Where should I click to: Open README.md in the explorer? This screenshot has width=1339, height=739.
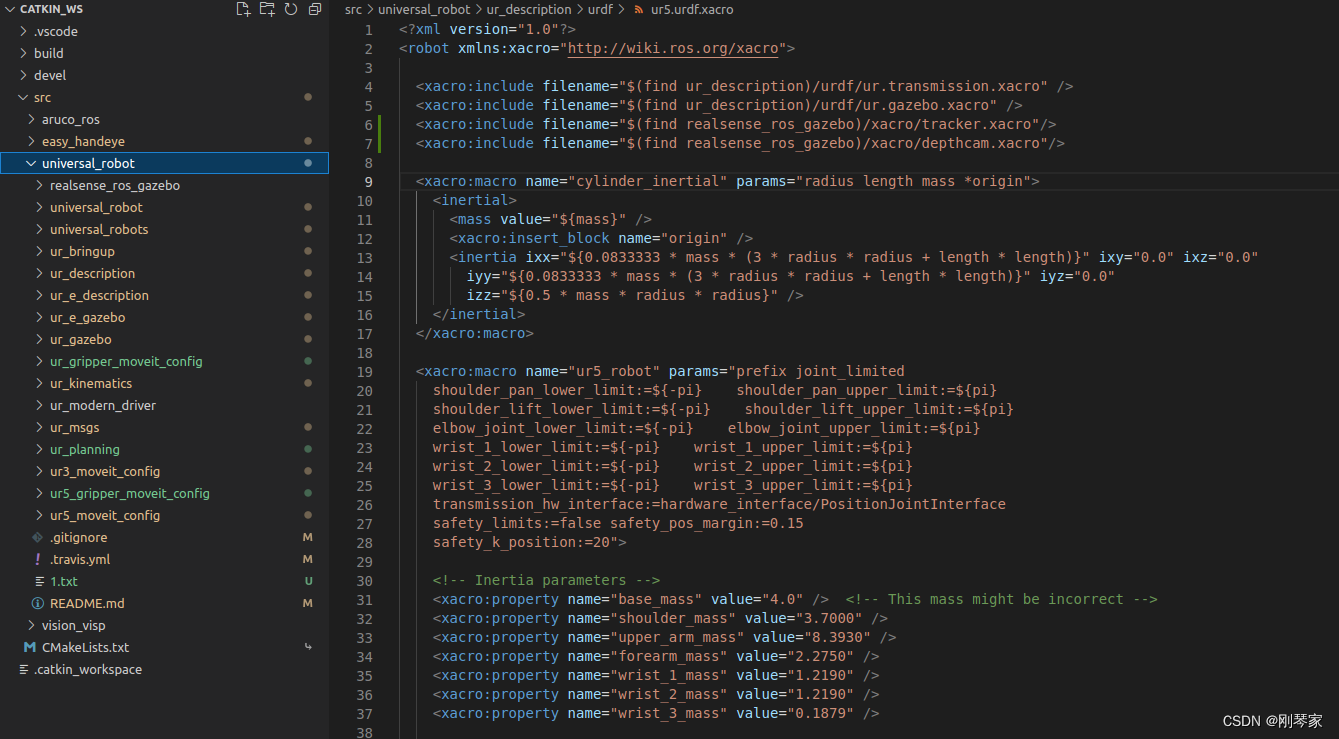(x=87, y=603)
